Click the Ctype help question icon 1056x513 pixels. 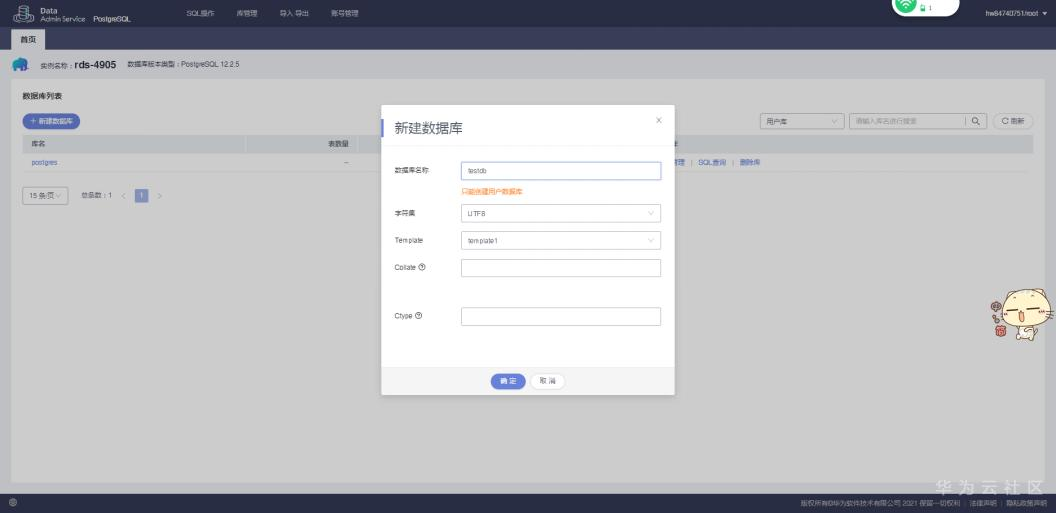[418, 316]
